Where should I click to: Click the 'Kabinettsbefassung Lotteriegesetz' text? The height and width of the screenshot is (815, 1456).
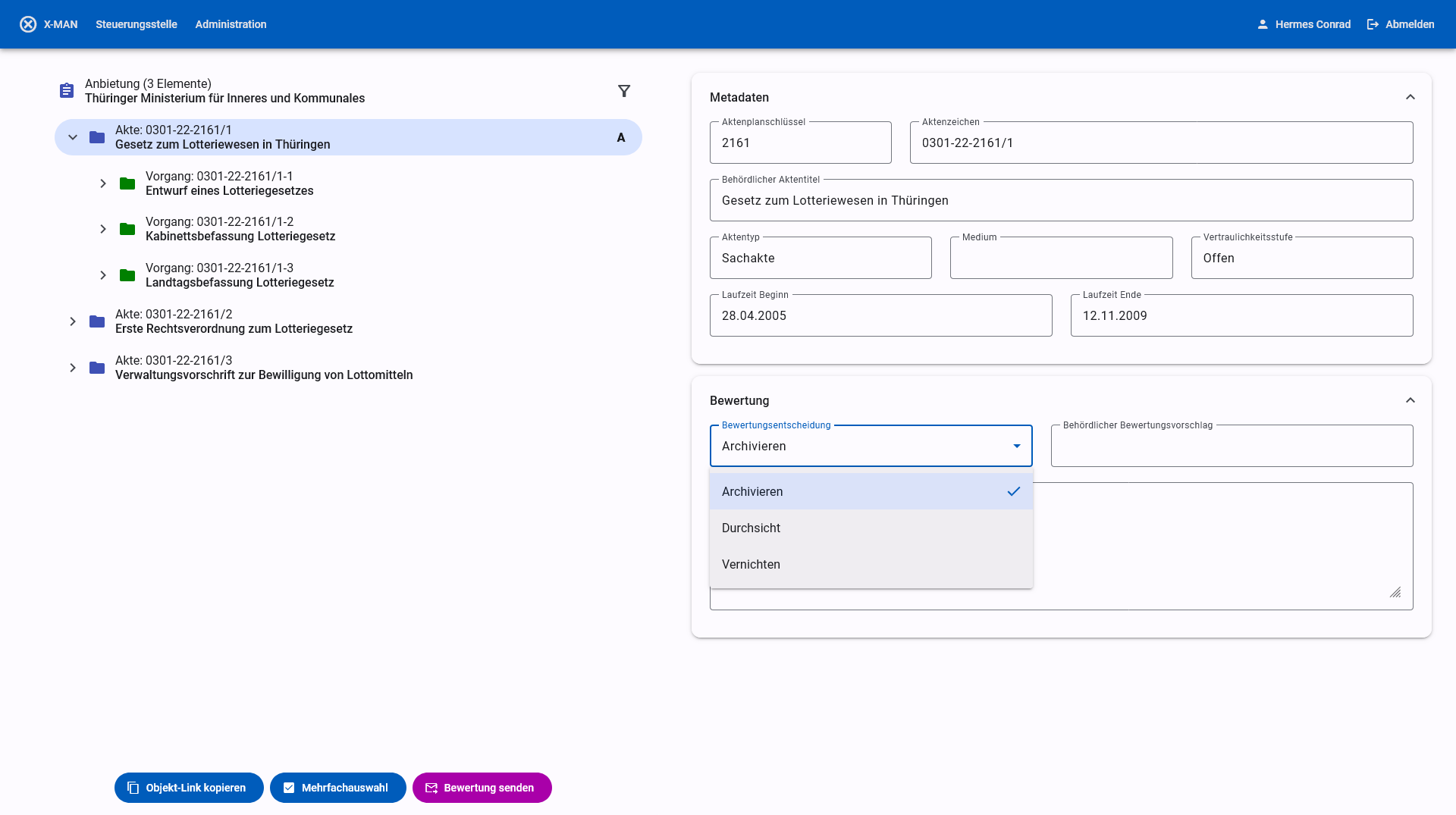(240, 237)
